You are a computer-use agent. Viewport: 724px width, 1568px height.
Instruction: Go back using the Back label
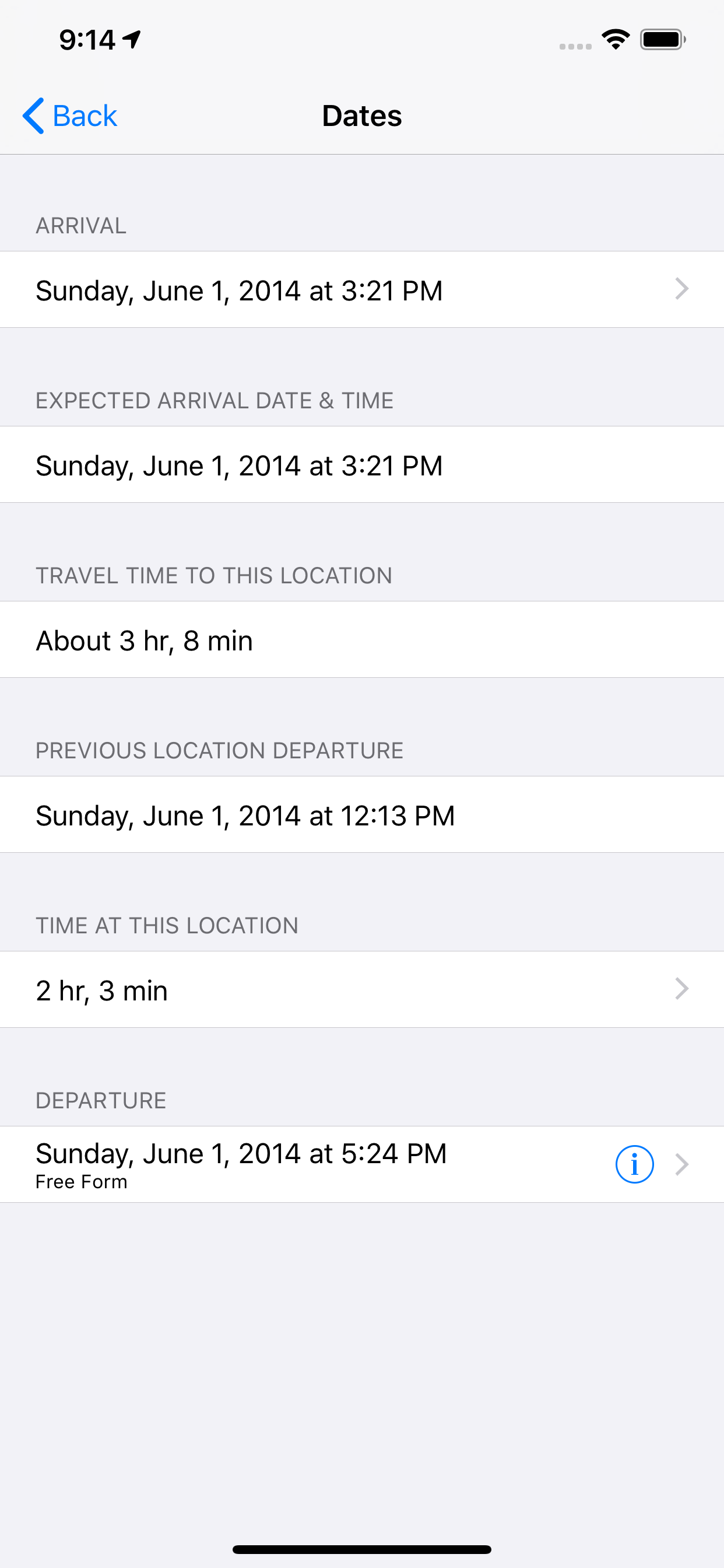85,116
